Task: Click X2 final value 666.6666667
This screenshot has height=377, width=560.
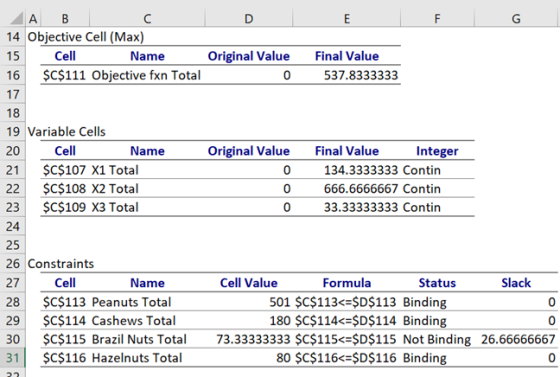Action: (361, 188)
